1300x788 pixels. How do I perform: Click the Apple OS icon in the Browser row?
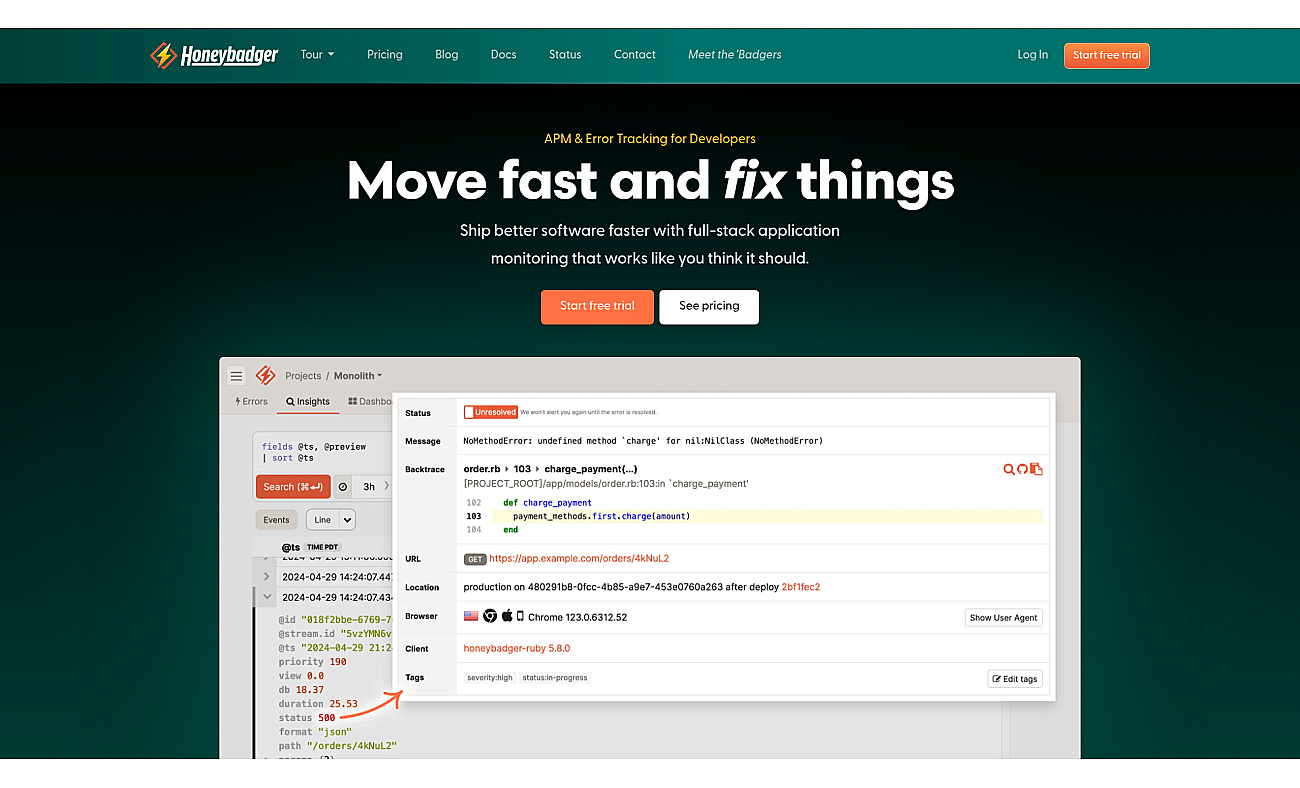point(507,616)
